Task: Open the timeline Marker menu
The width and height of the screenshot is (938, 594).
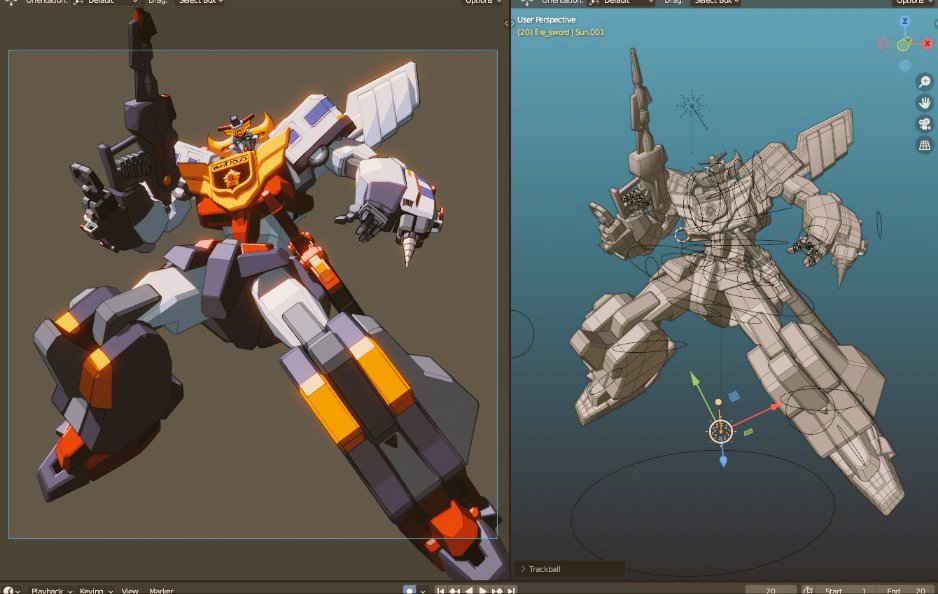Action: tap(161, 590)
